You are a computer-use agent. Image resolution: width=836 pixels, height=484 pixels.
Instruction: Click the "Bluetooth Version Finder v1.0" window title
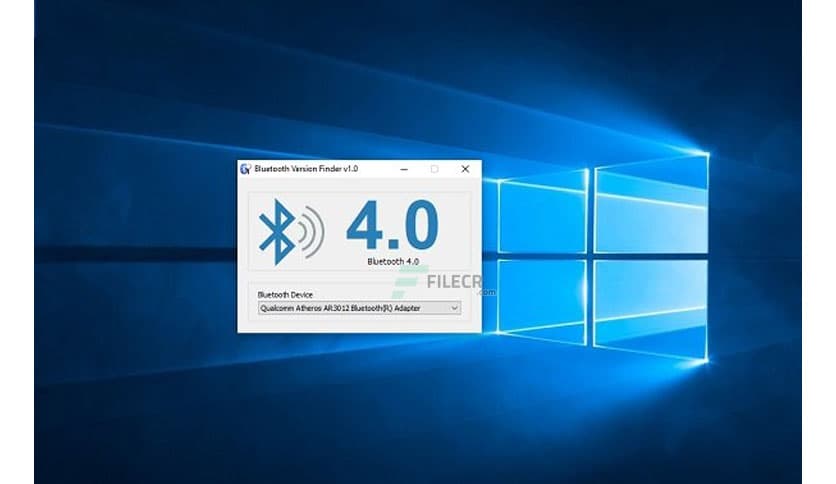(x=306, y=169)
